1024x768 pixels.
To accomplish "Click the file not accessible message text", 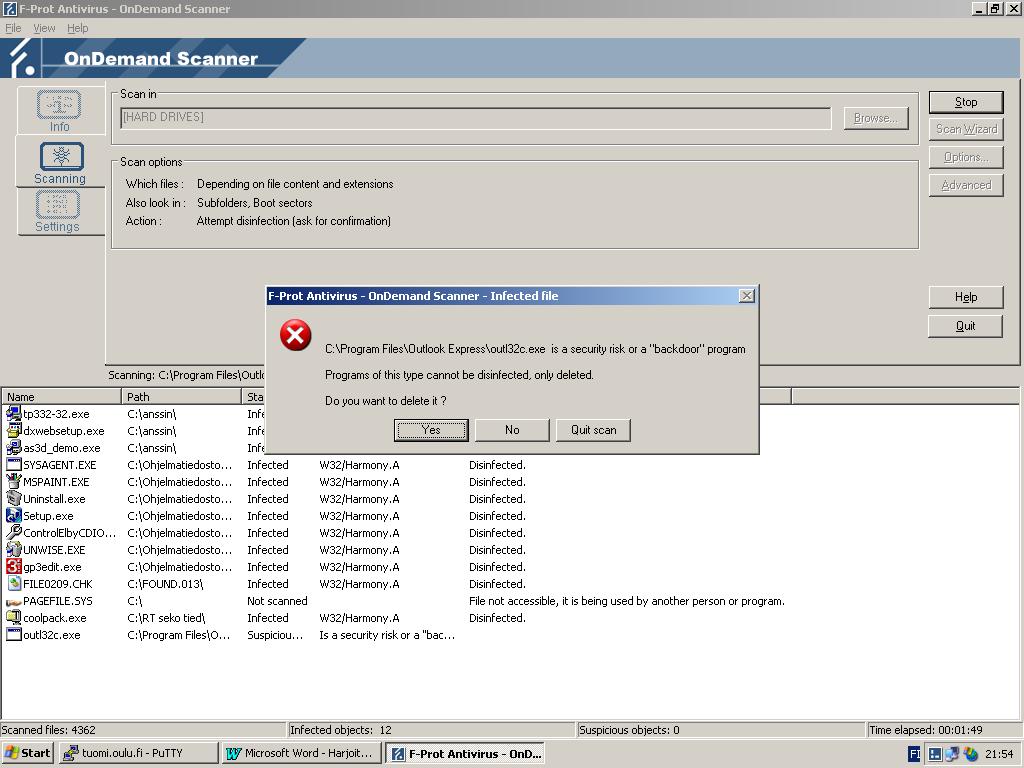I will [x=627, y=601].
